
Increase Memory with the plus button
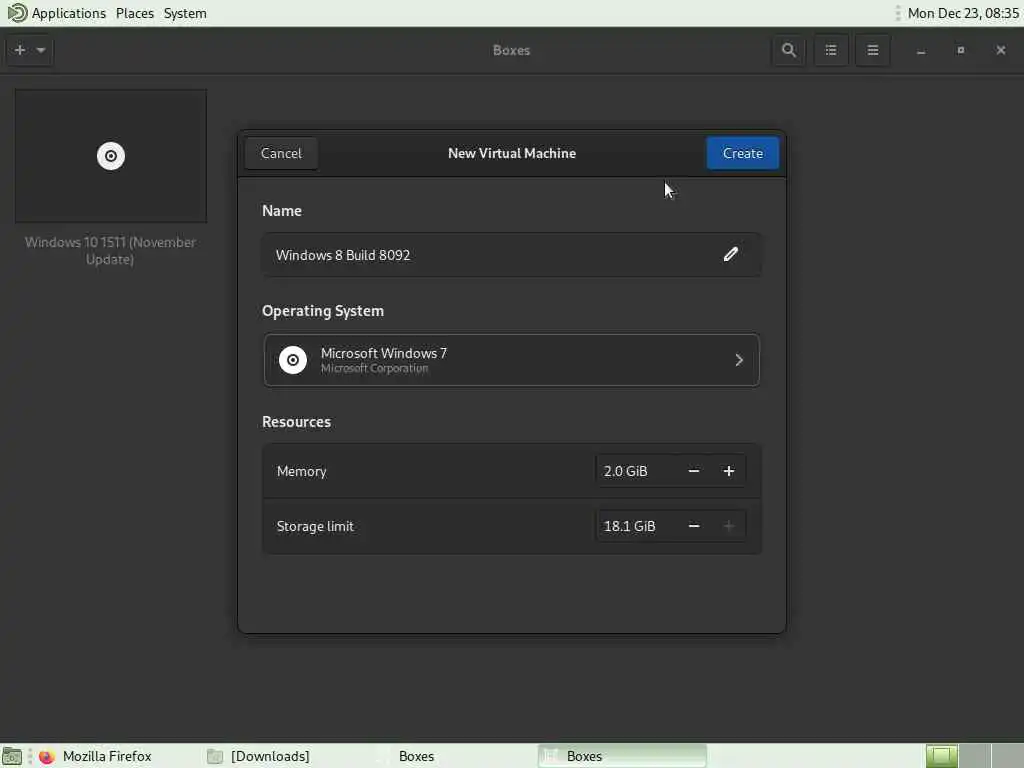pyautogui.click(x=728, y=471)
